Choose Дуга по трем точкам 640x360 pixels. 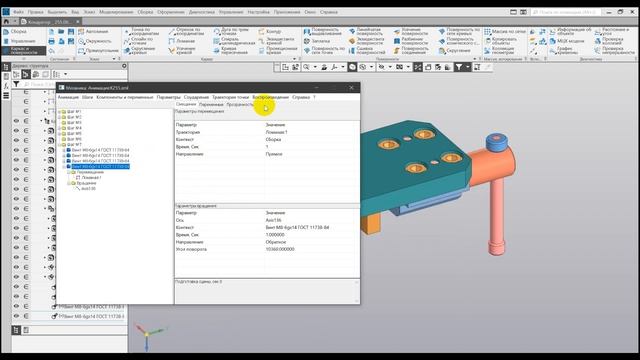[x=231, y=31]
